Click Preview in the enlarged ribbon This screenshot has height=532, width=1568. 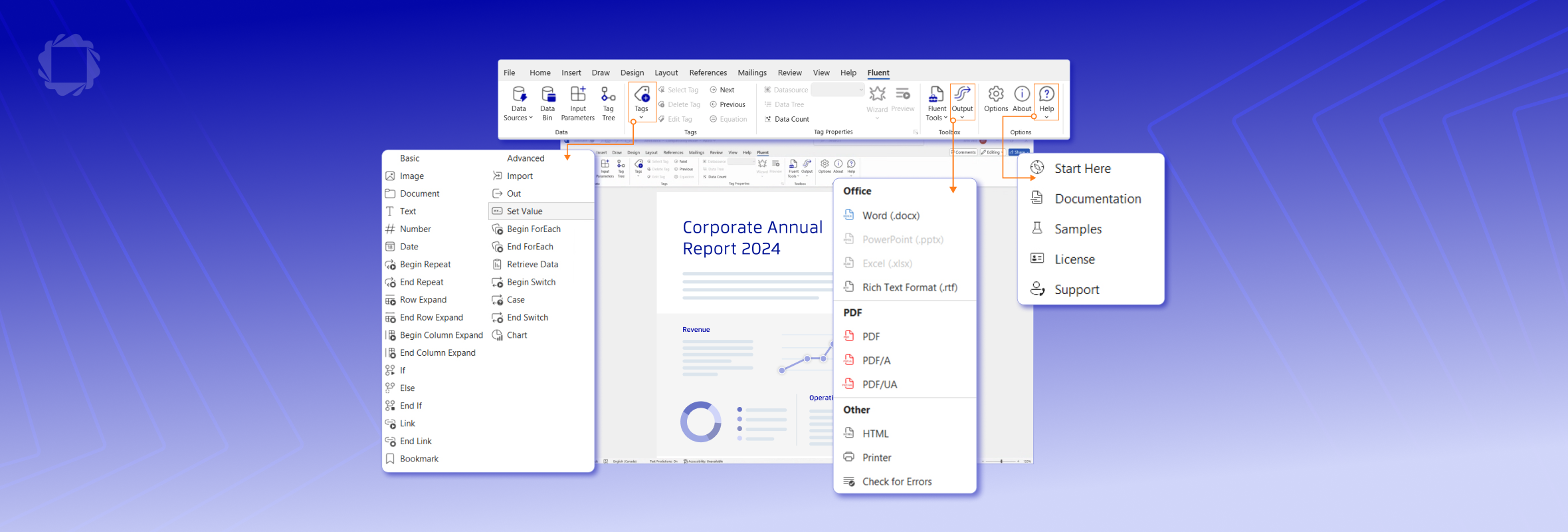(x=903, y=100)
